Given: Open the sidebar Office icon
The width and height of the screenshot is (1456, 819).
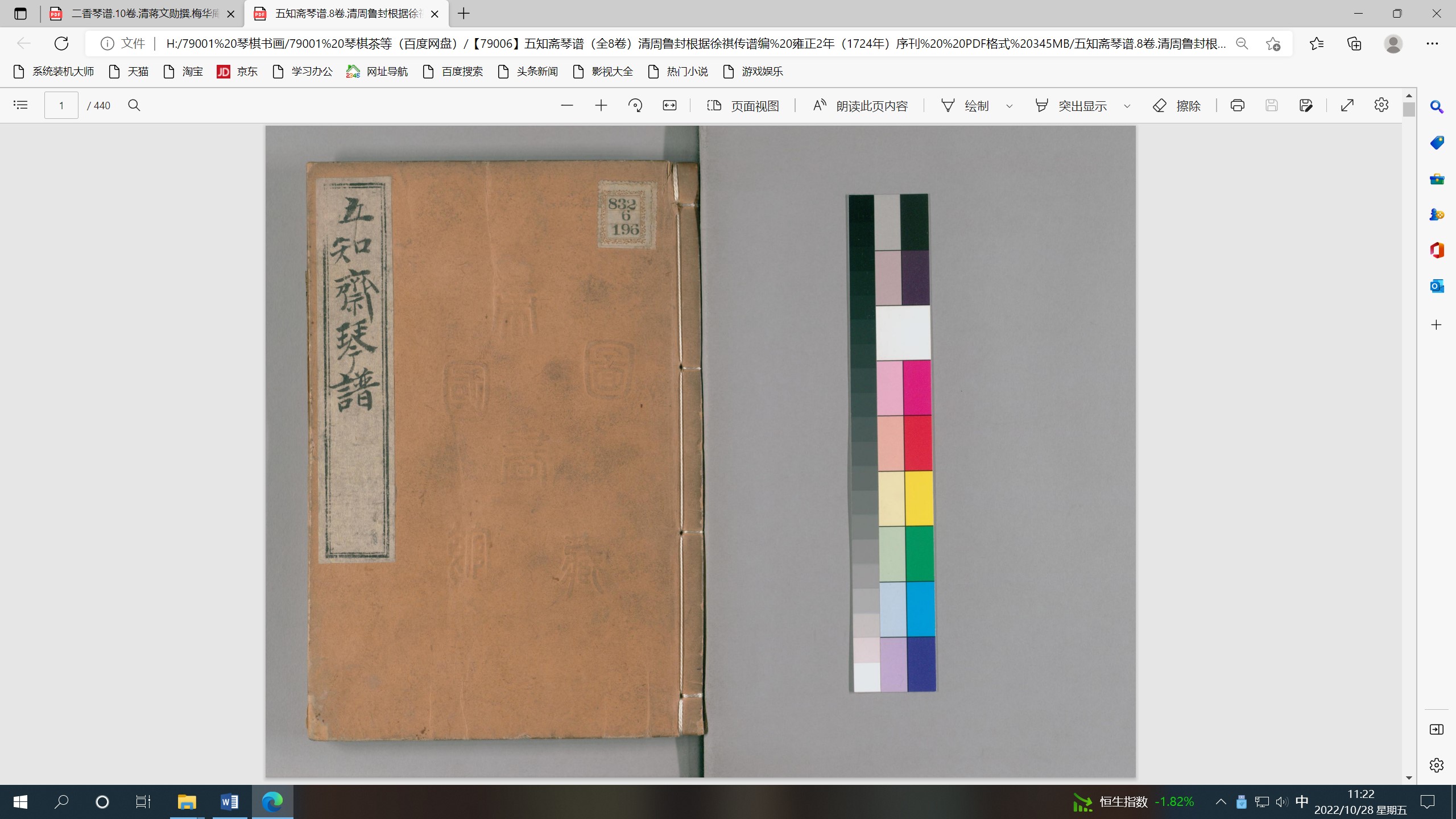Looking at the screenshot, I should pos(1437,250).
